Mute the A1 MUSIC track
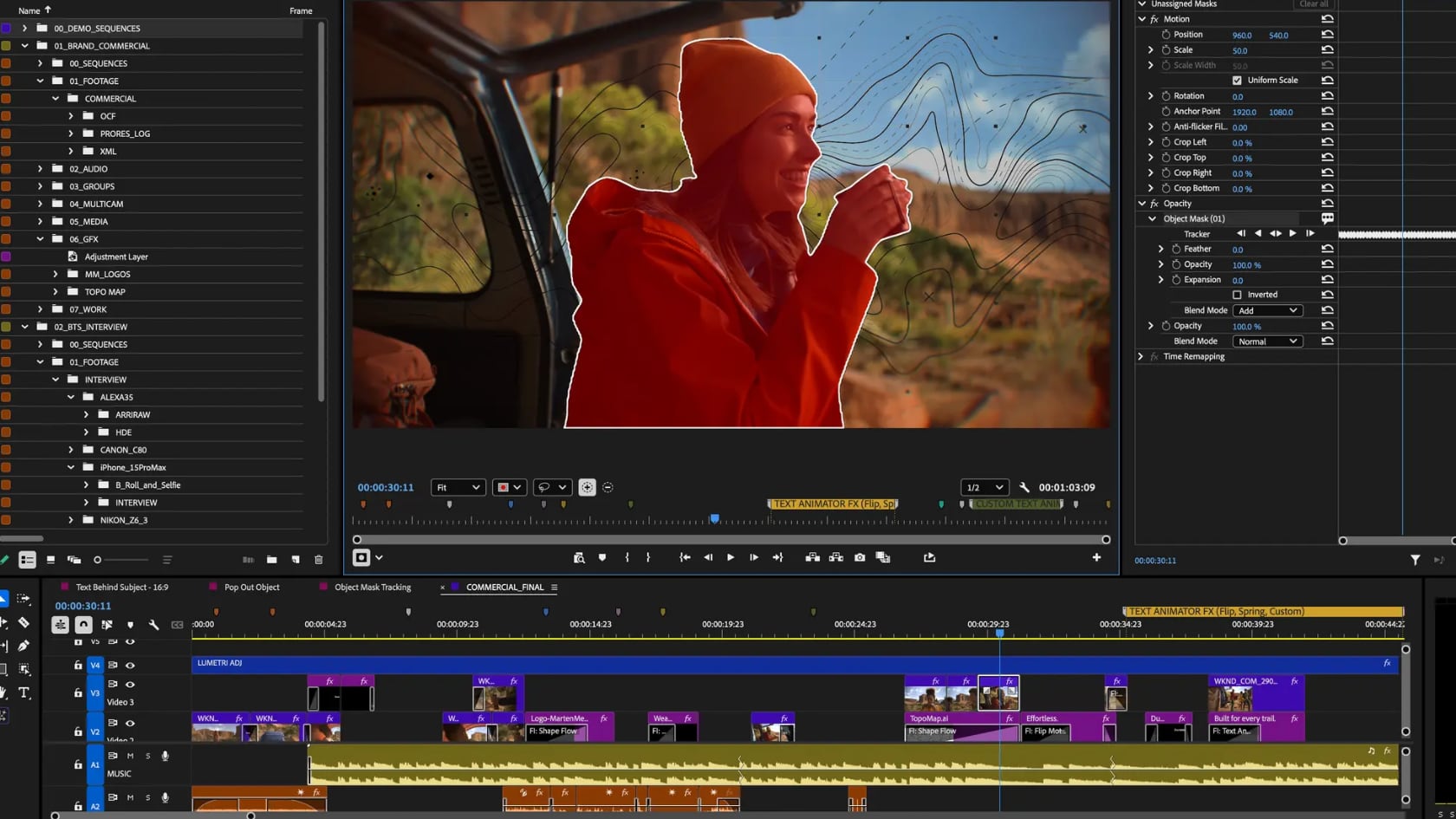Screen dimensions: 1456x819 131,756
